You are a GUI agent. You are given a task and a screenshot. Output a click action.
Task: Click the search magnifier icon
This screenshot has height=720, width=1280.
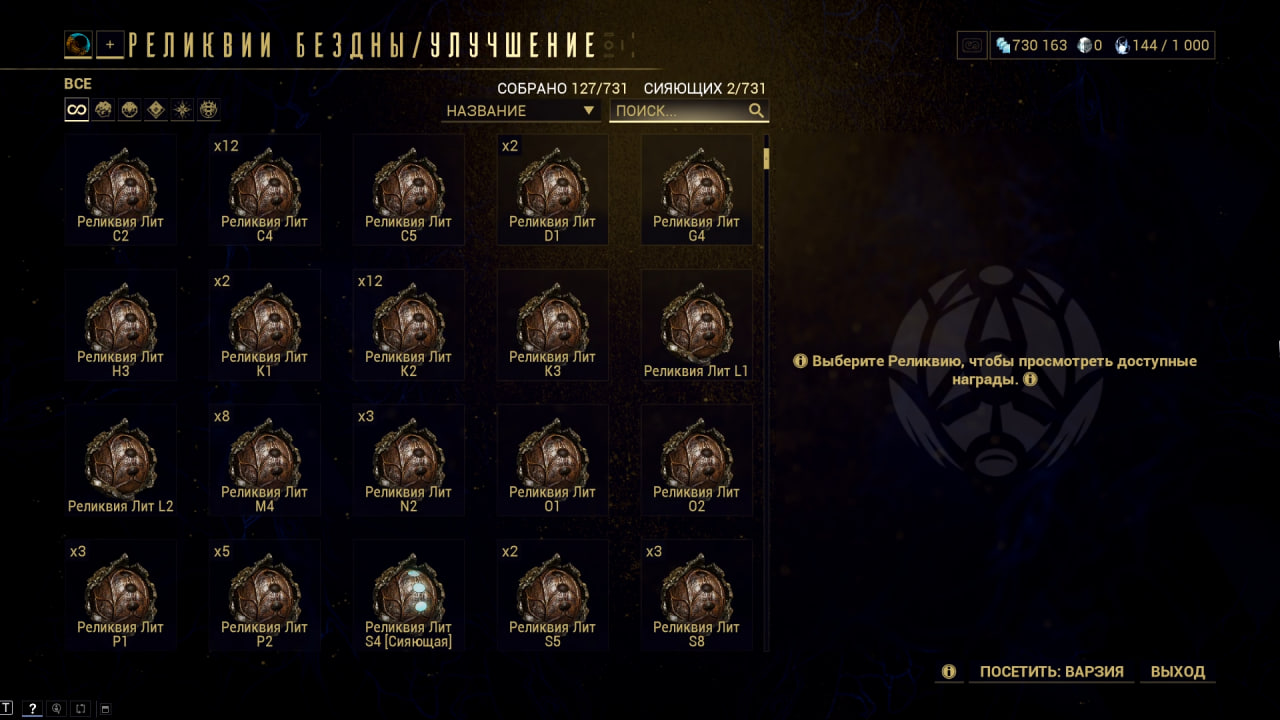[756, 110]
